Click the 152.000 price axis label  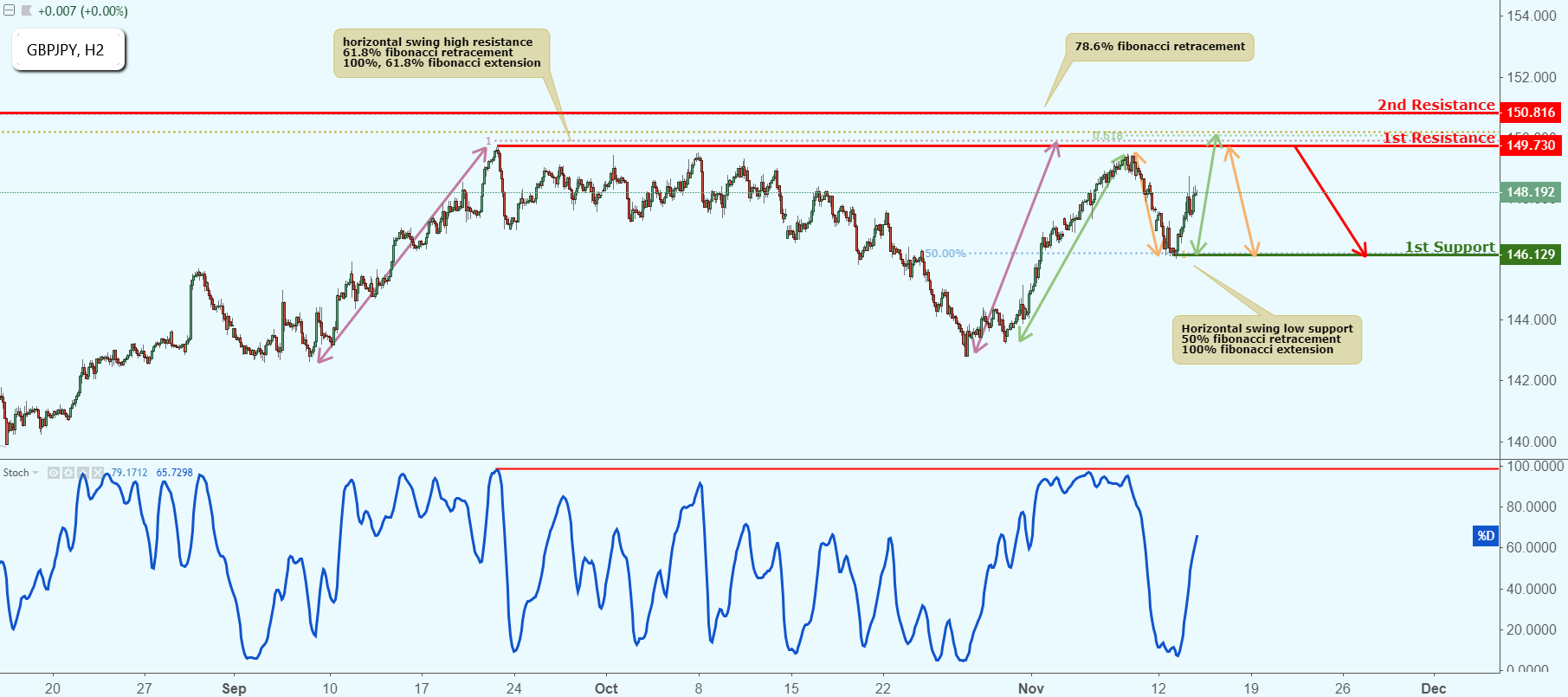click(x=1531, y=77)
